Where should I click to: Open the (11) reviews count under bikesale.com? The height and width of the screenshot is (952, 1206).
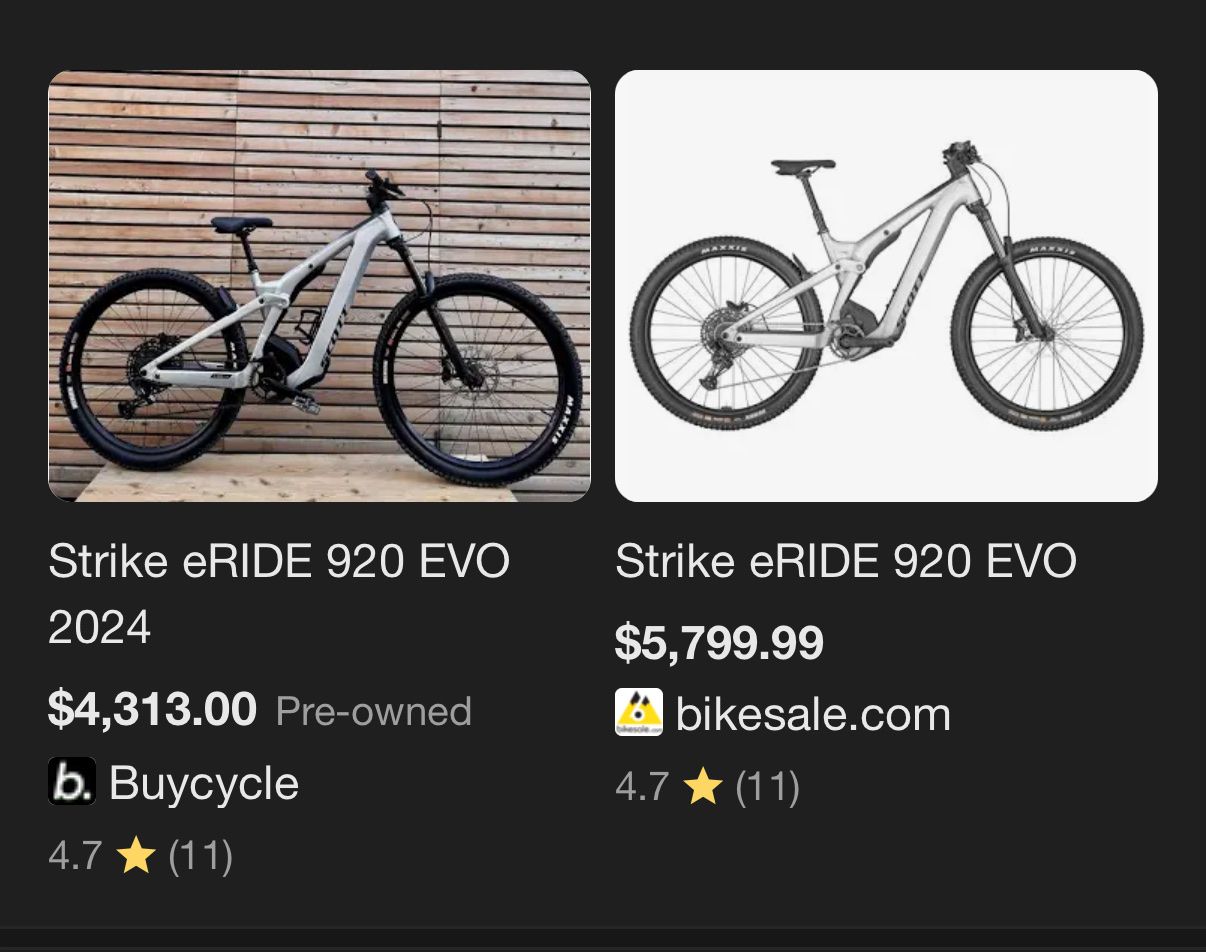pyautogui.click(x=767, y=788)
